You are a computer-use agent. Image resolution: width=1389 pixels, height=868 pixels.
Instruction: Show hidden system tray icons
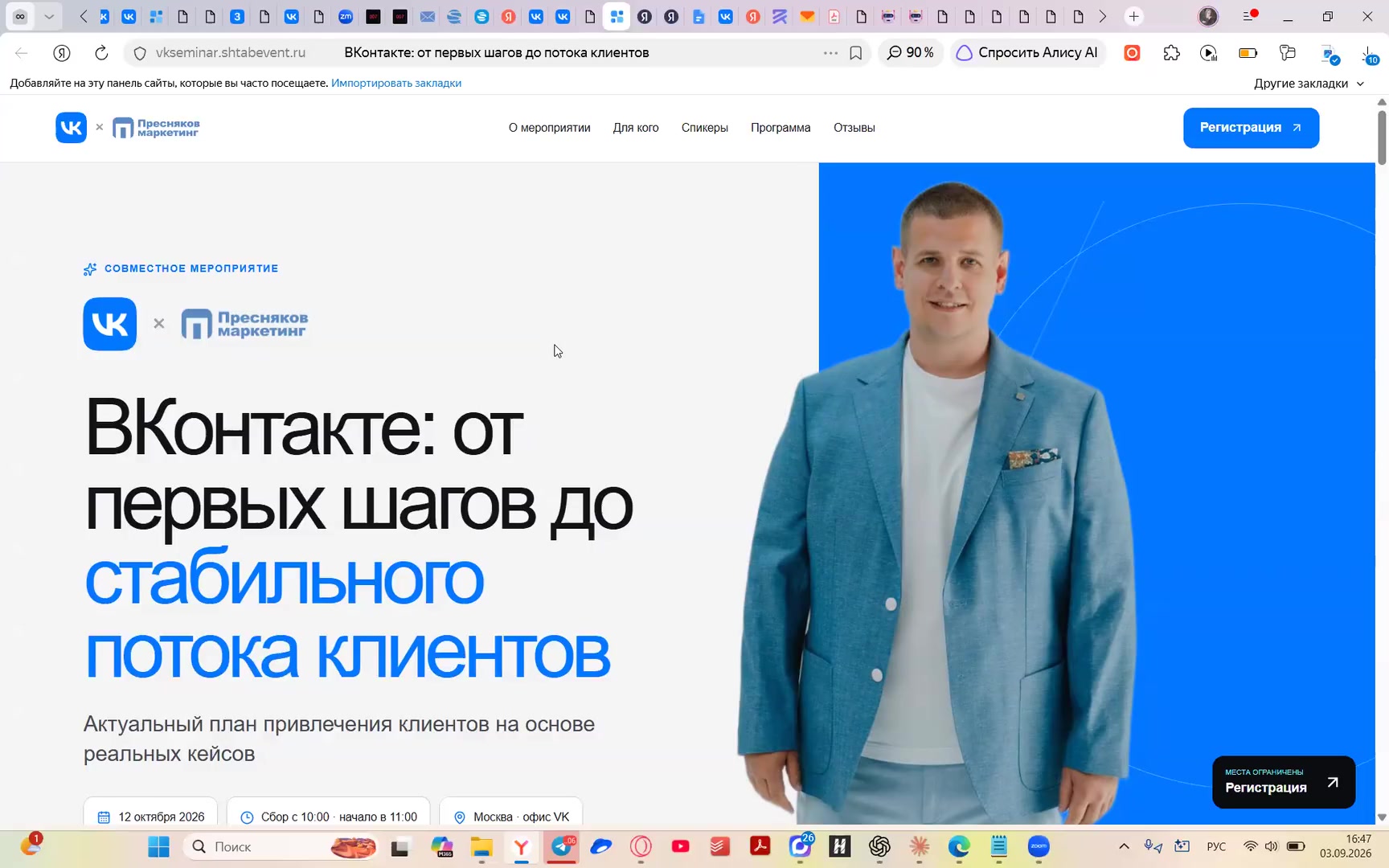pyautogui.click(x=1124, y=846)
